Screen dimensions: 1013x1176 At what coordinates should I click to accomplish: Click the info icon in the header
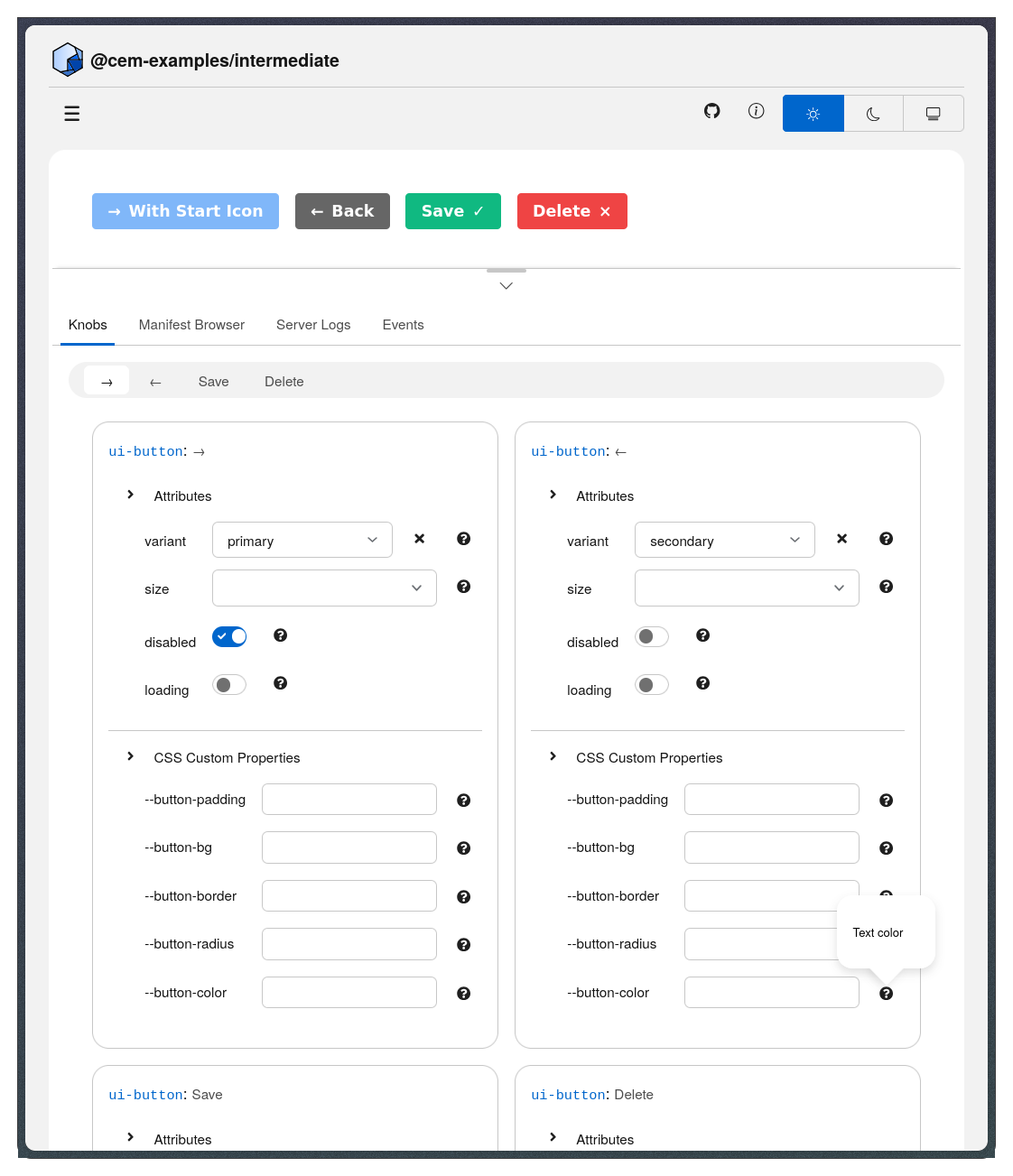[756, 110]
